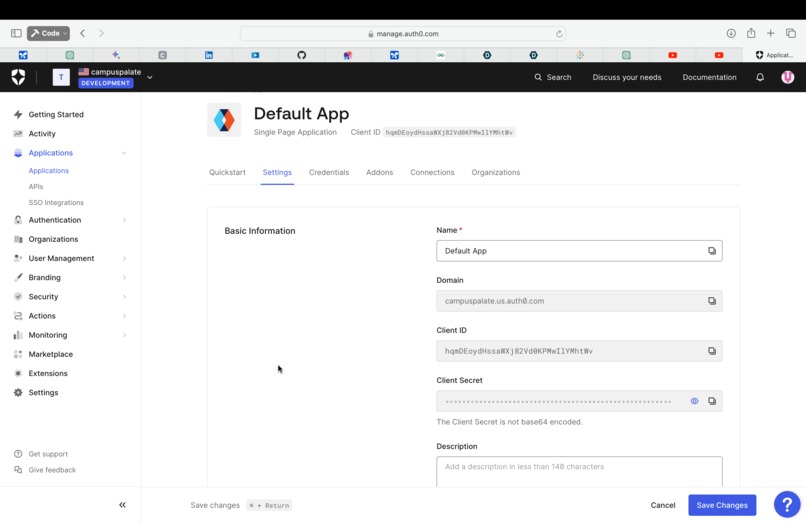Switch to the LinkedIn browser tab
Image resolution: width=806 pixels, height=523 pixels.
pos(209,55)
